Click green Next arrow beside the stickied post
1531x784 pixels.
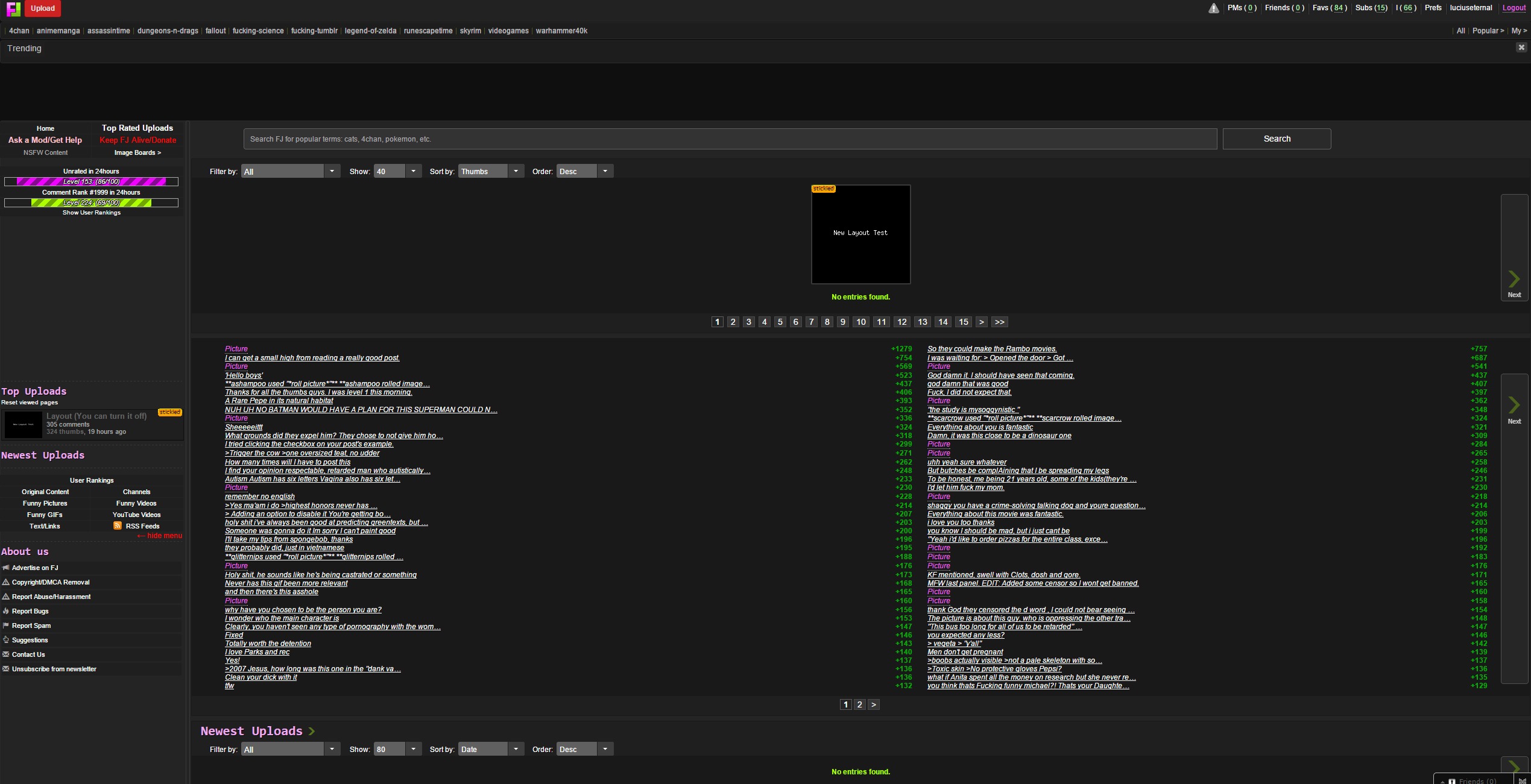coord(1514,280)
